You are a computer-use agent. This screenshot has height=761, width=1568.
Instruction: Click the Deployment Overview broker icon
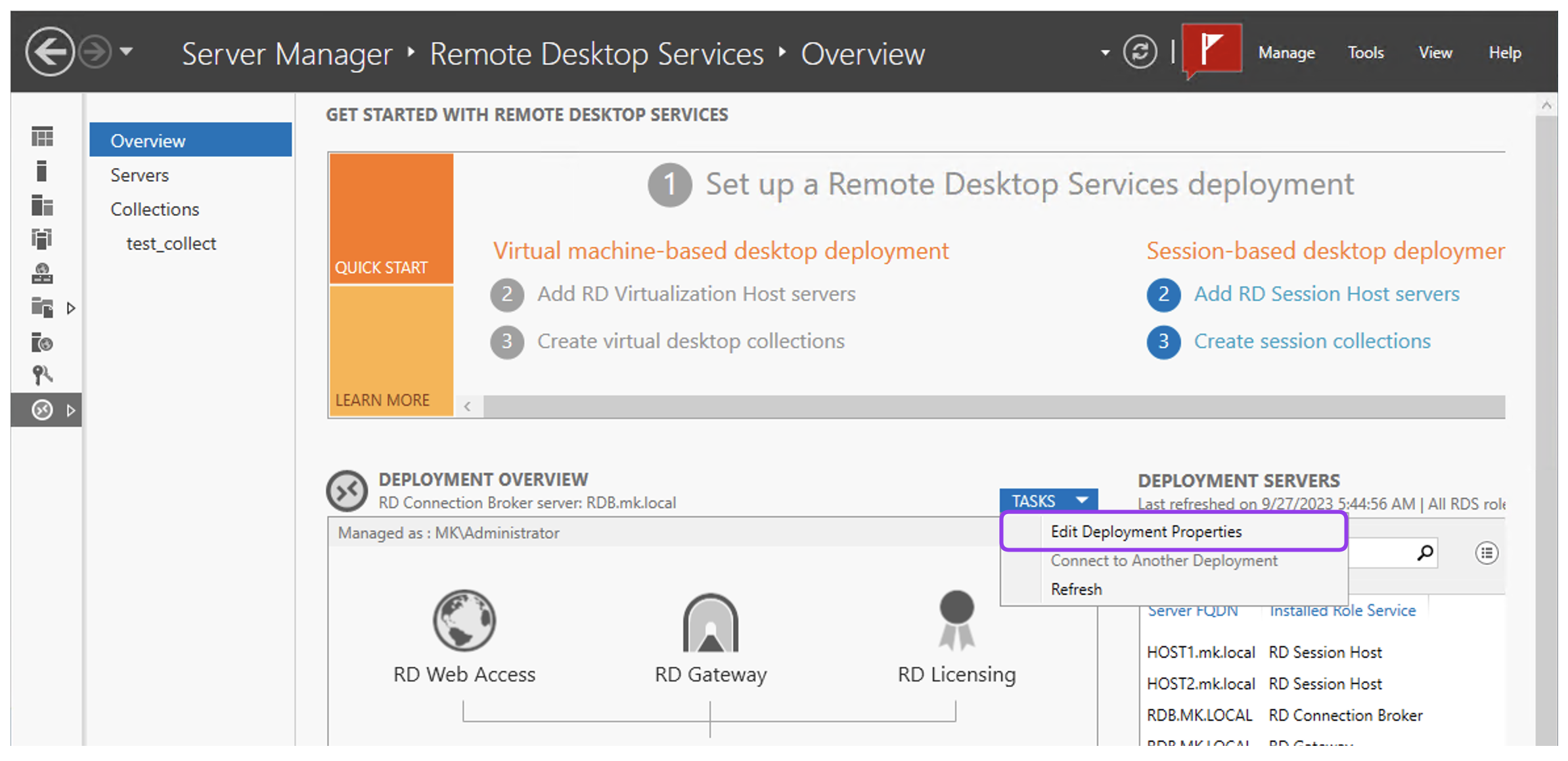[347, 490]
